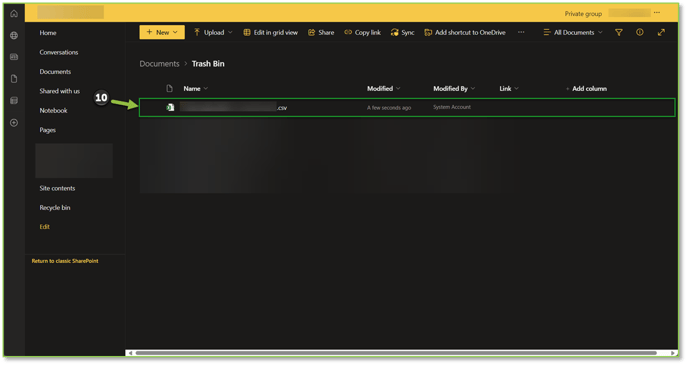Click 'A few seconds ago' modified cell

pyautogui.click(x=389, y=108)
